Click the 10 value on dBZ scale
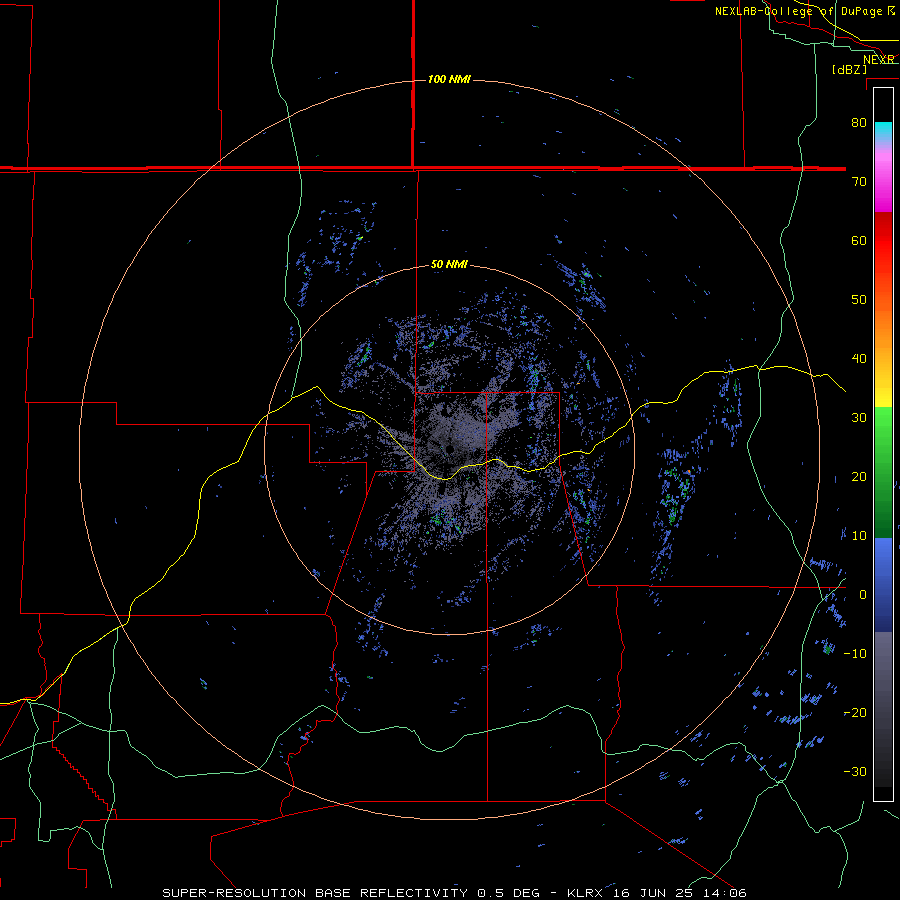 [859, 536]
